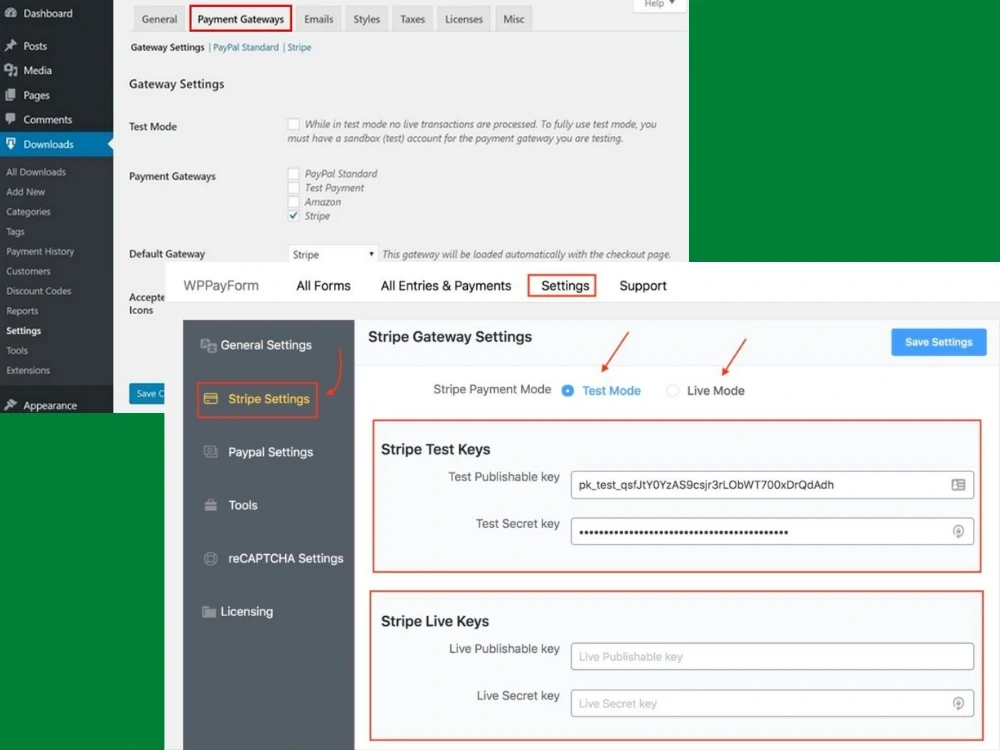Open the Default Gateway dropdown
1000x750 pixels.
pyautogui.click(x=331, y=254)
